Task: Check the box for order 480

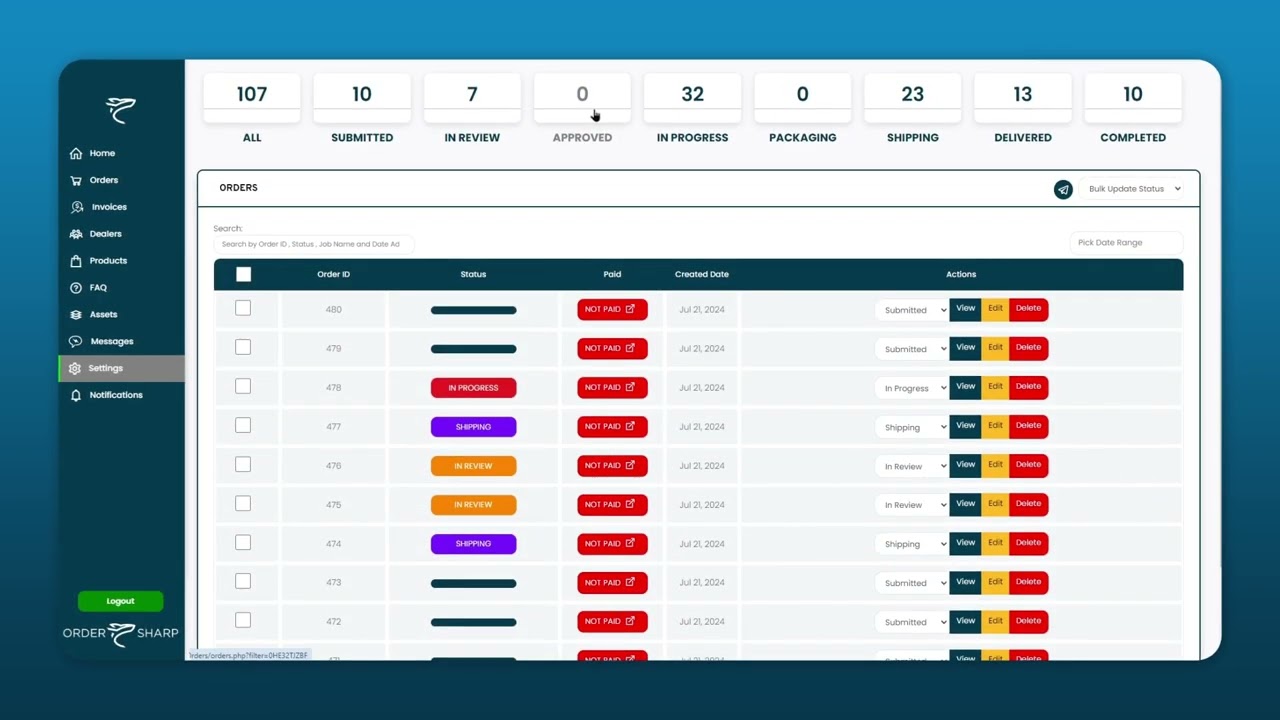Action: coord(243,308)
